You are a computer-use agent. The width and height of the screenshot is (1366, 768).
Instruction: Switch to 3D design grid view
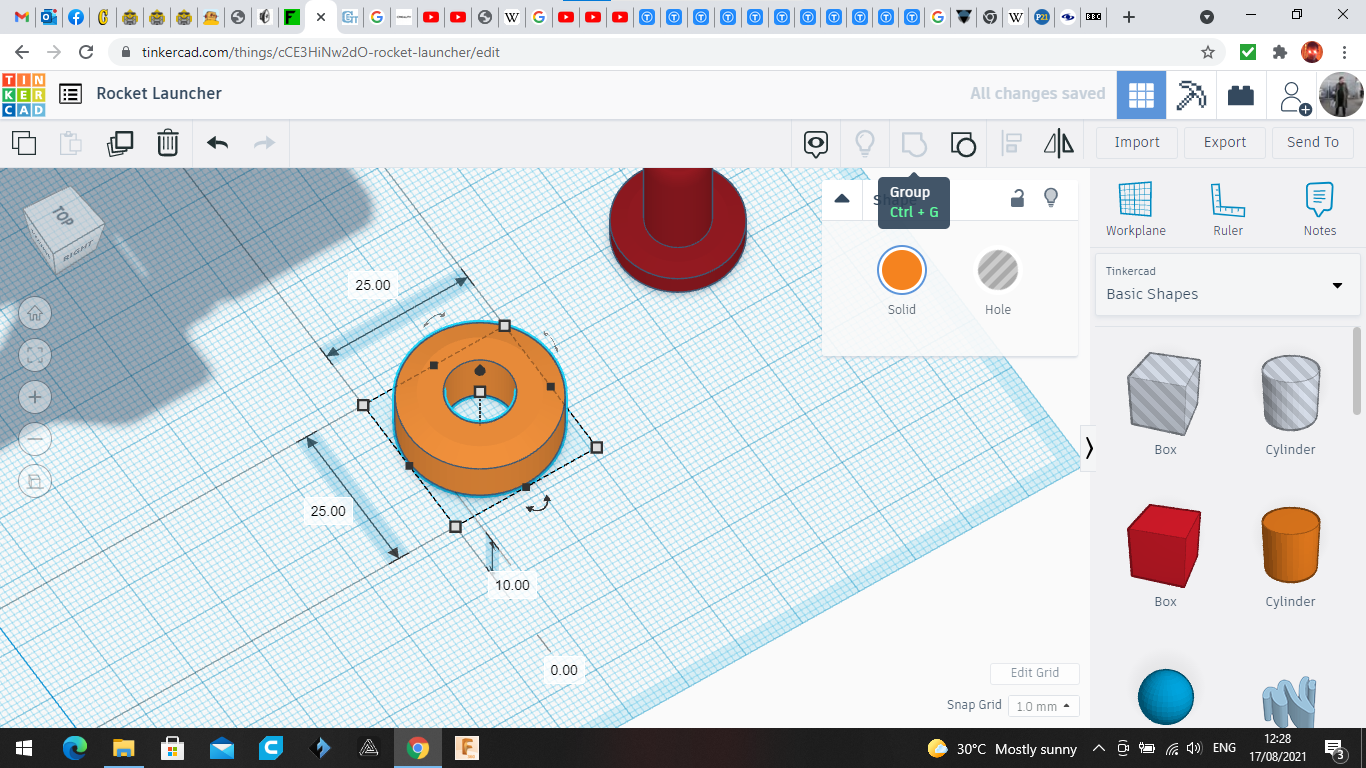(1141, 95)
